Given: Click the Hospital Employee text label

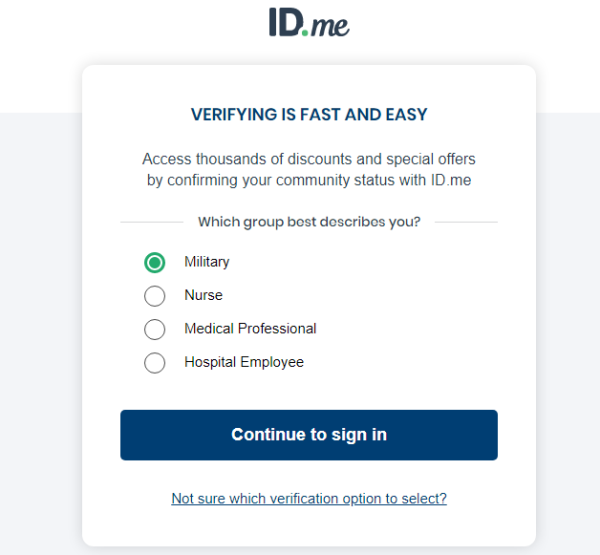Looking at the screenshot, I should coord(243,362).
